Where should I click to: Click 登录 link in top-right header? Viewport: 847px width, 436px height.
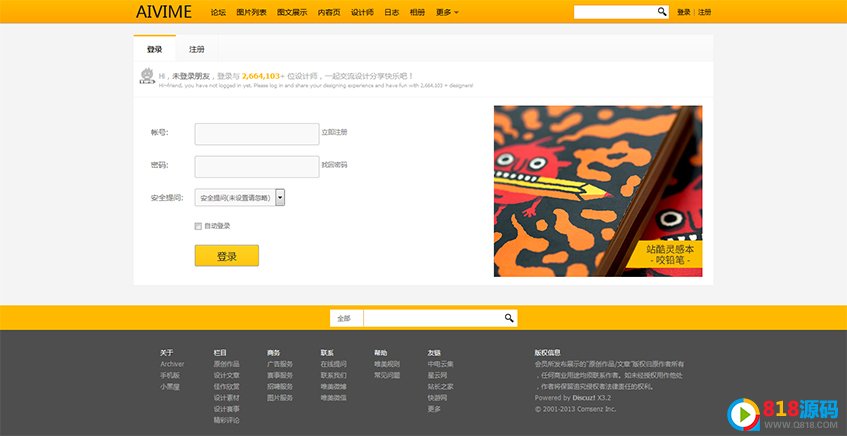[x=684, y=12]
